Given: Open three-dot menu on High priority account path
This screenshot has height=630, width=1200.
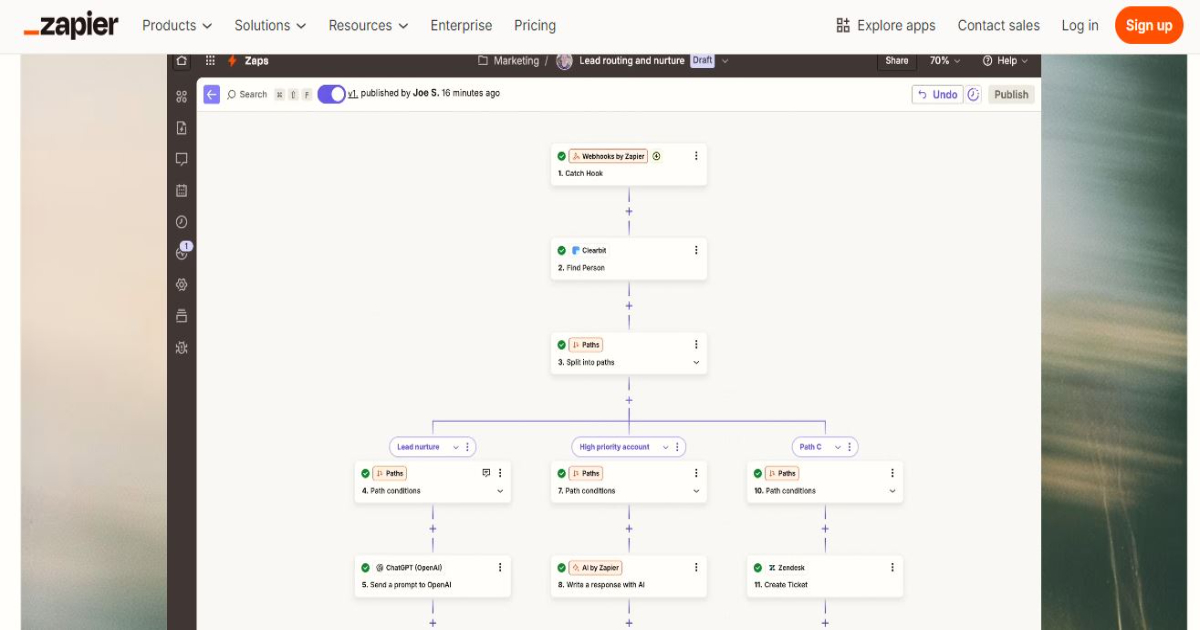Looking at the screenshot, I should (677, 447).
